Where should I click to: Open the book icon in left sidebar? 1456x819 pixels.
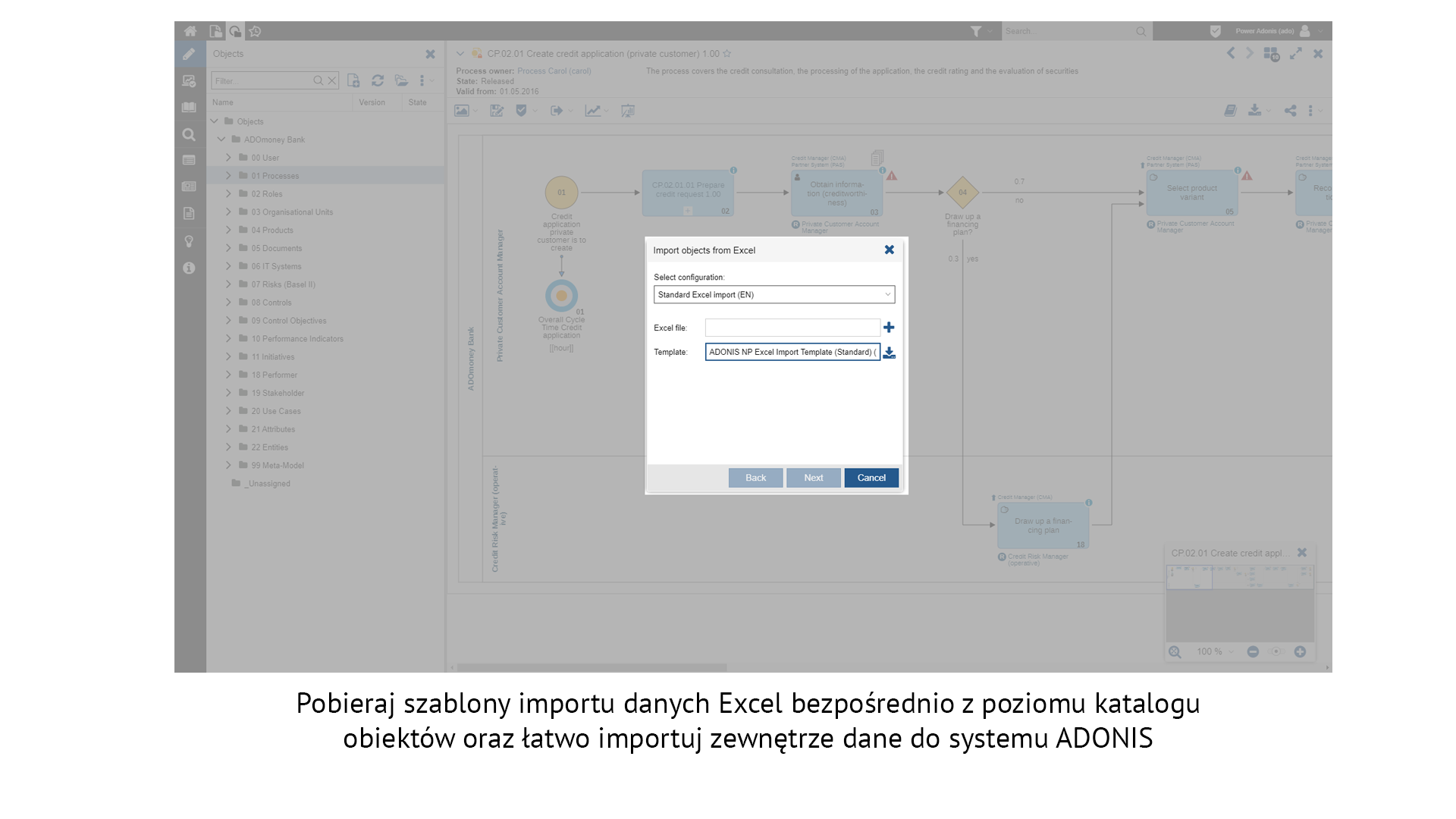pyautogui.click(x=189, y=108)
